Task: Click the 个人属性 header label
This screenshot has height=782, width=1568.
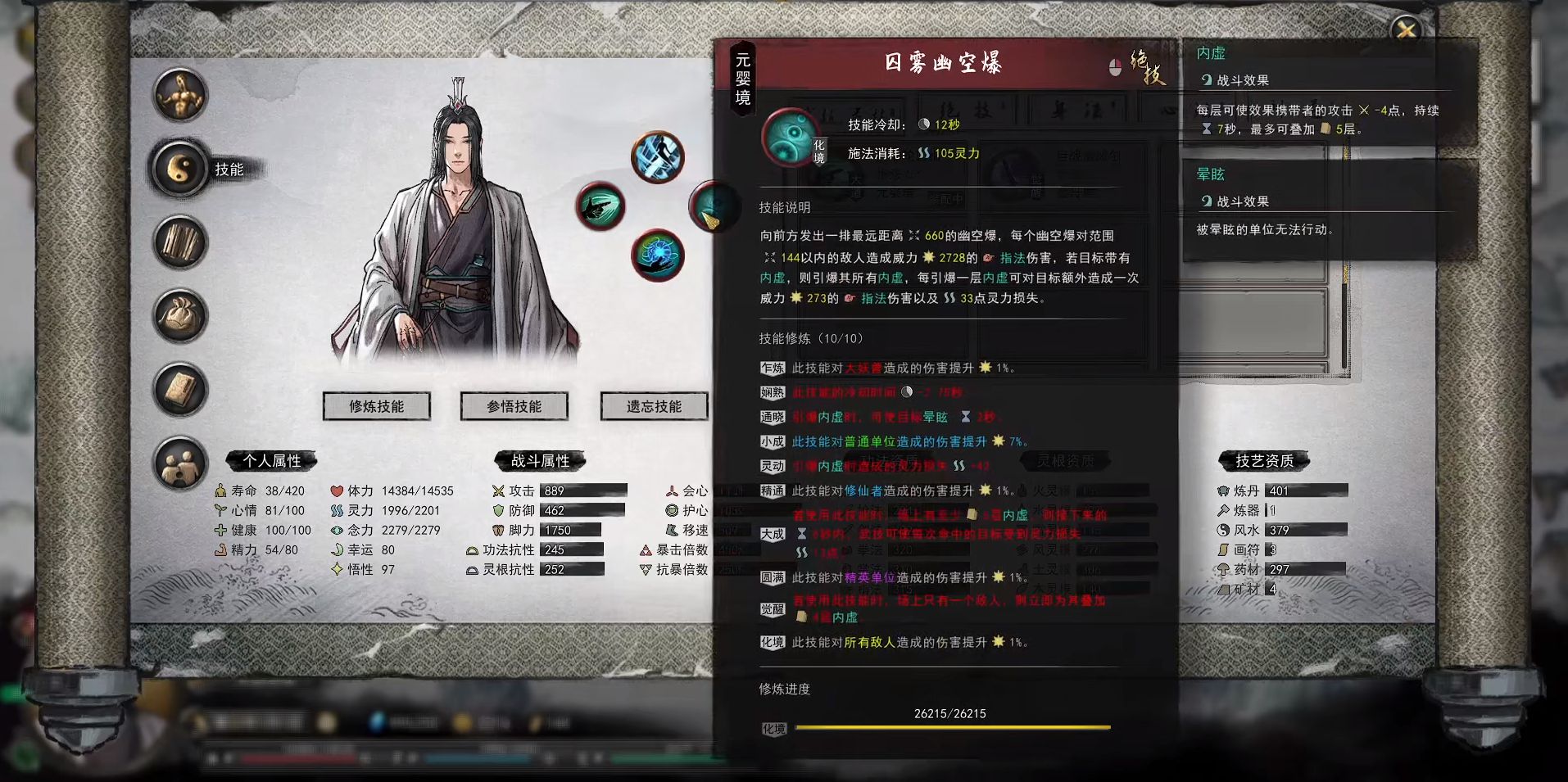Action: [271, 461]
